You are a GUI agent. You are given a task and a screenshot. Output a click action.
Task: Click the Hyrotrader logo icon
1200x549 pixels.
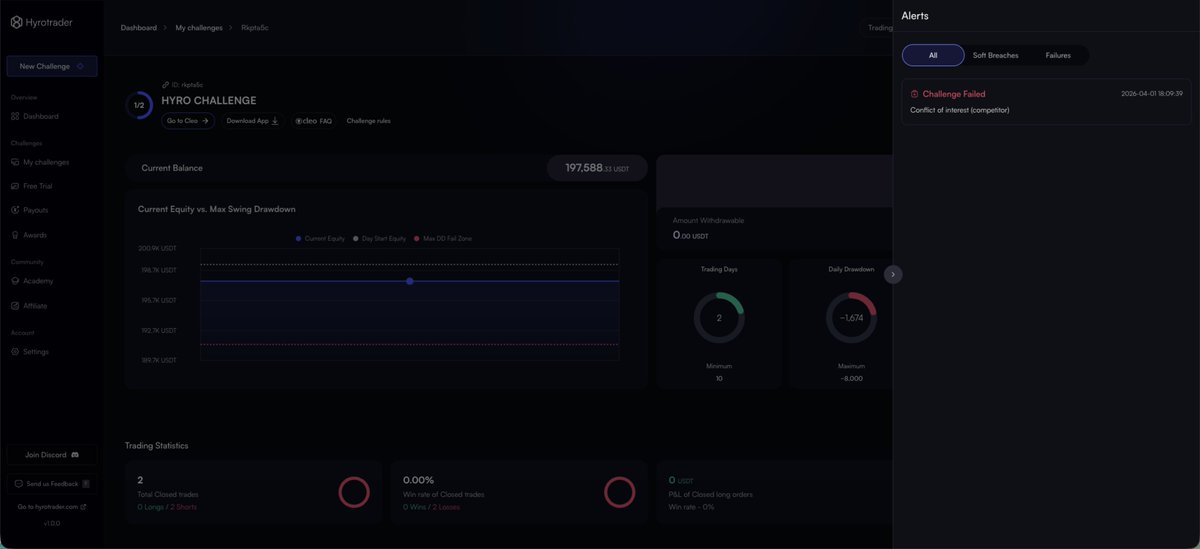coord(16,22)
